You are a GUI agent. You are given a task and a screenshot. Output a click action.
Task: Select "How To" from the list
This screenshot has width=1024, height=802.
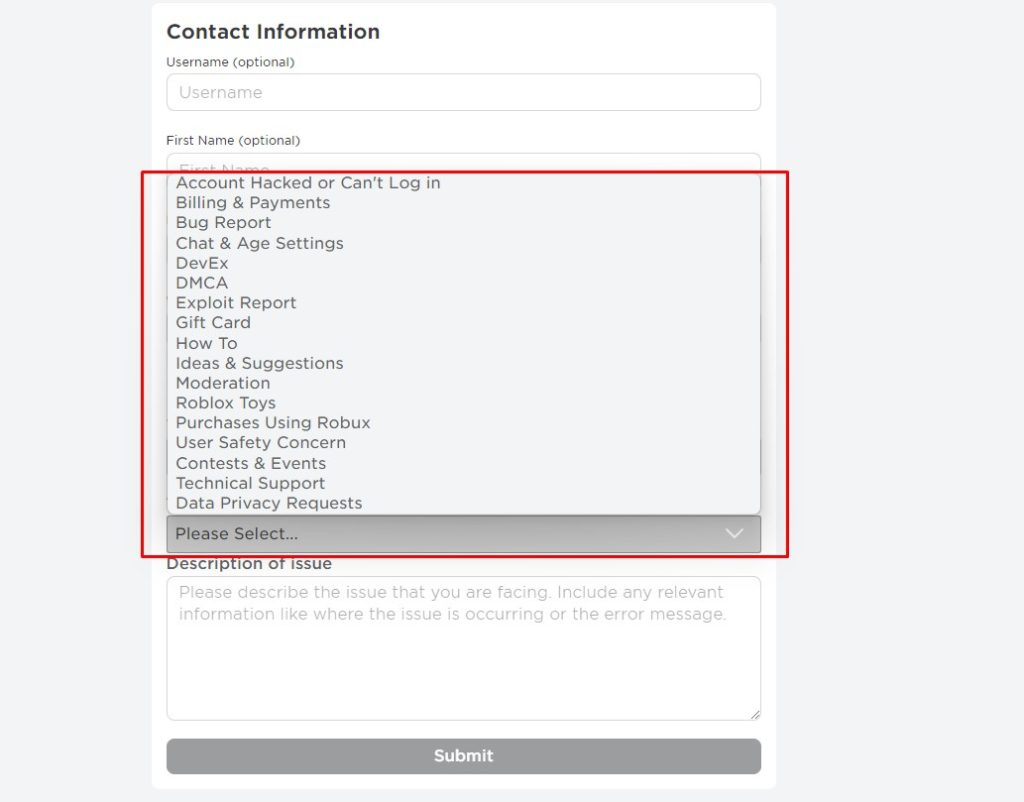206,343
